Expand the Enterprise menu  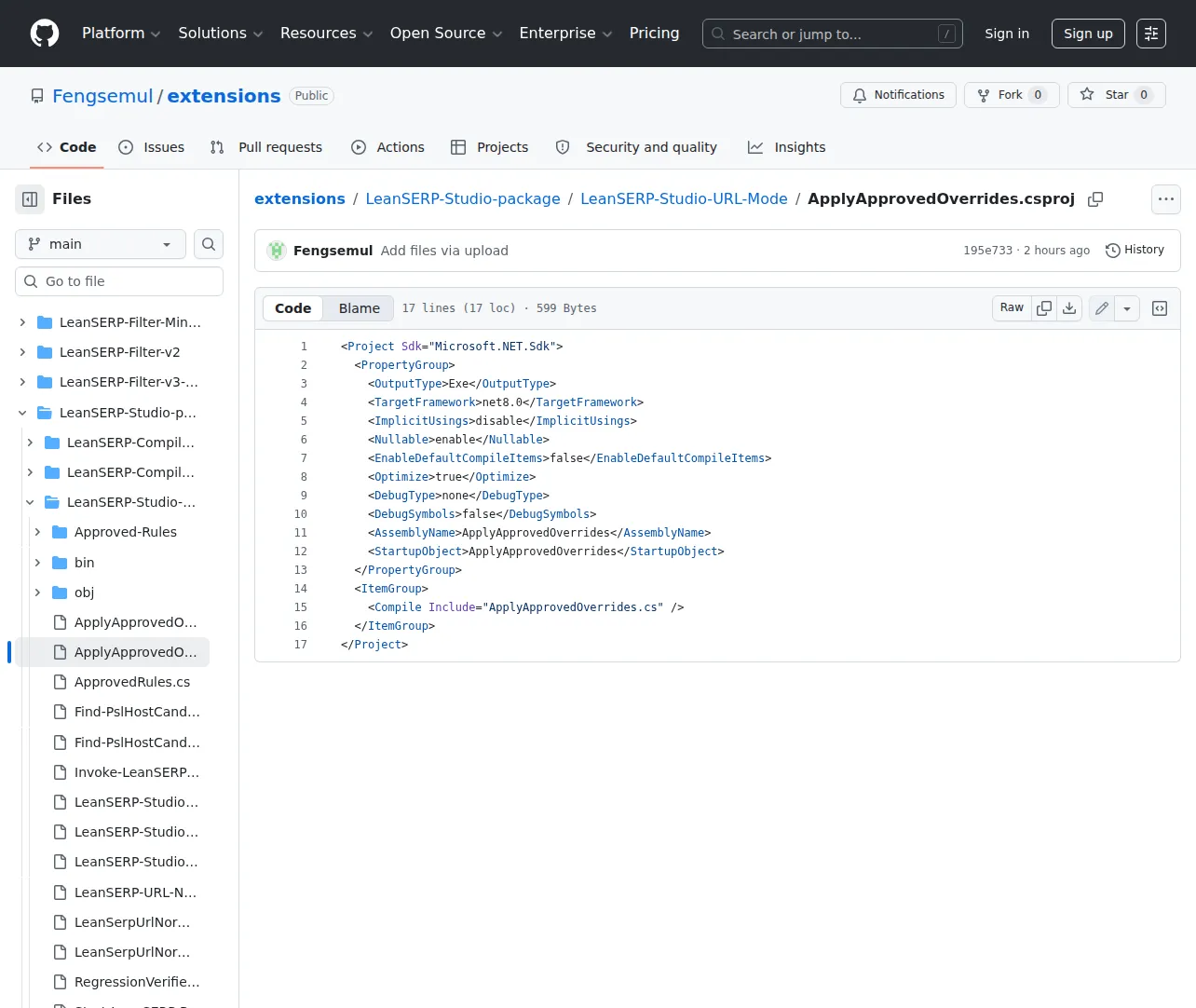[565, 34]
